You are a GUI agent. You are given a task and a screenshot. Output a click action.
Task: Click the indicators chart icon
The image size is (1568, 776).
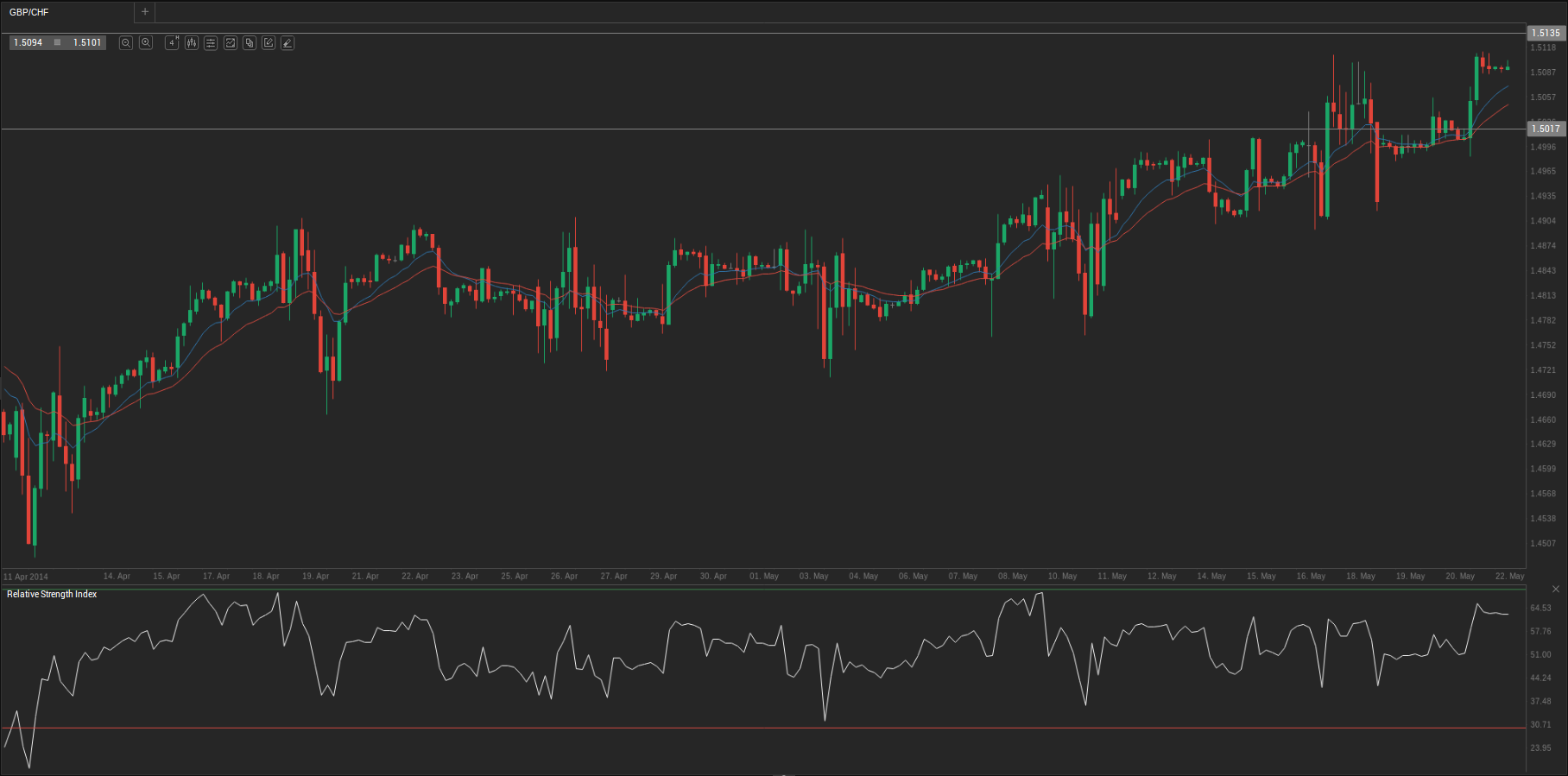pos(231,42)
